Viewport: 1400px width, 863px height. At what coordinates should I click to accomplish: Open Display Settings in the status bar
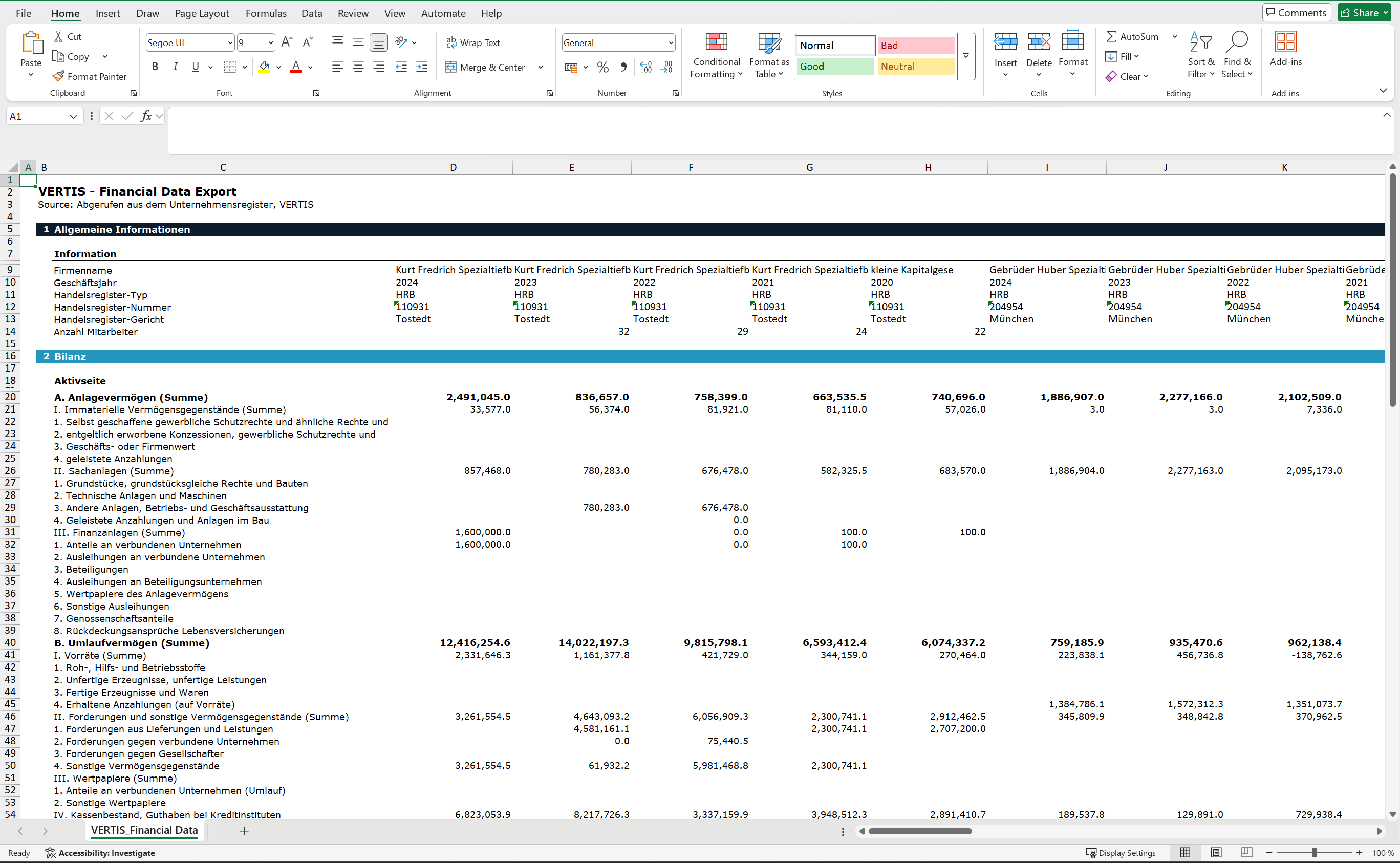pyautogui.click(x=1121, y=853)
